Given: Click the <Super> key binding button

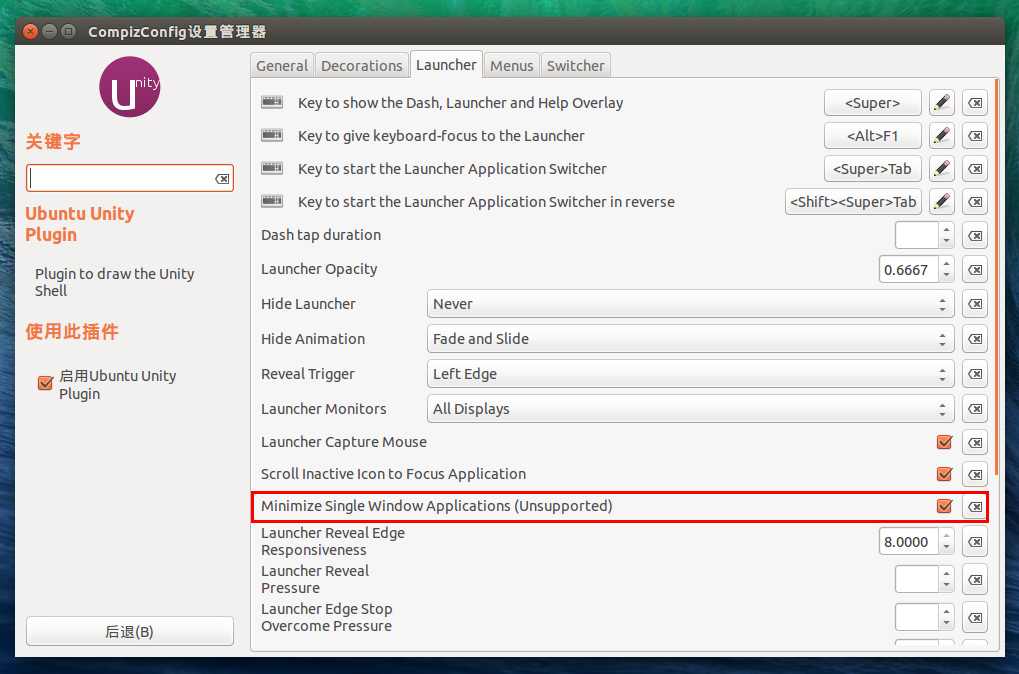Looking at the screenshot, I should point(873,103).
